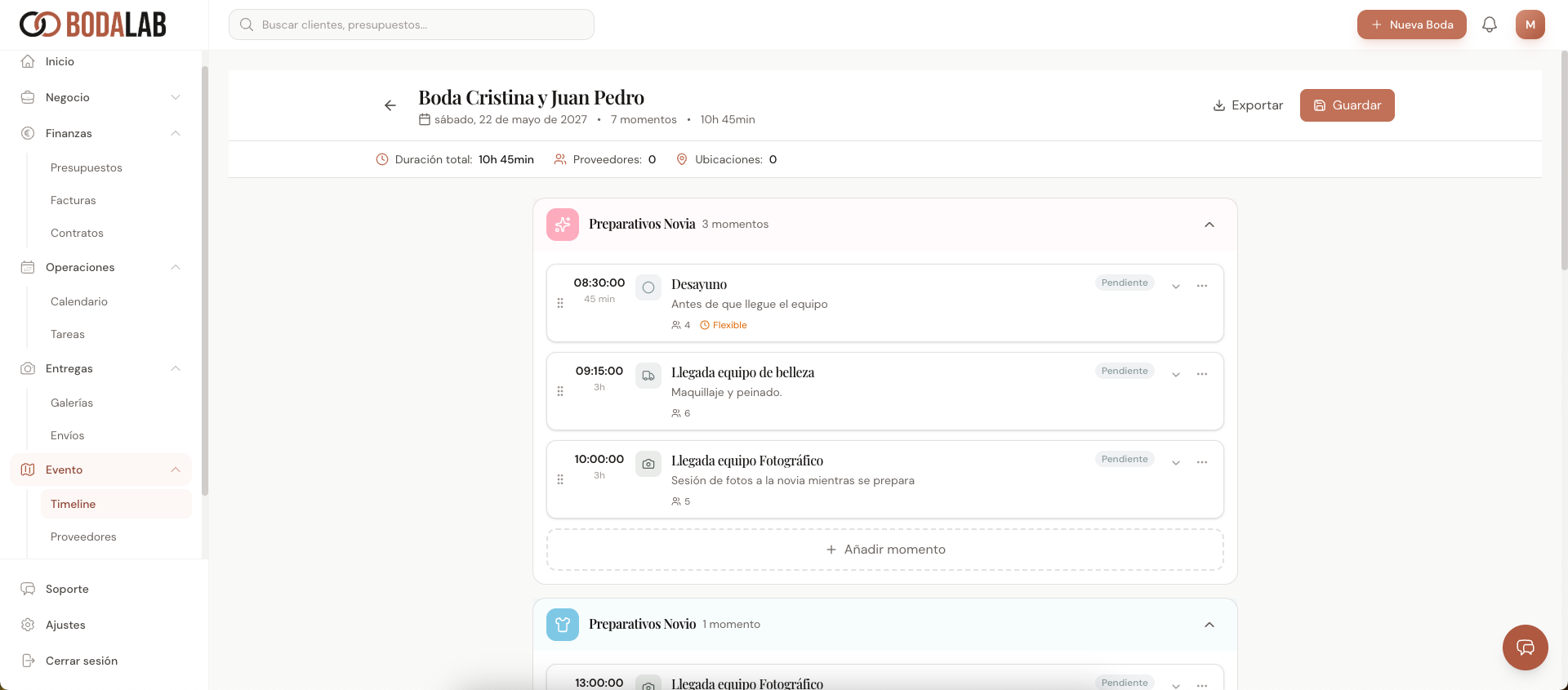This screenshot has height=690, width=1568.
Task: Click the Preparativos Novio shirt icon
Action: coord(563,625)
